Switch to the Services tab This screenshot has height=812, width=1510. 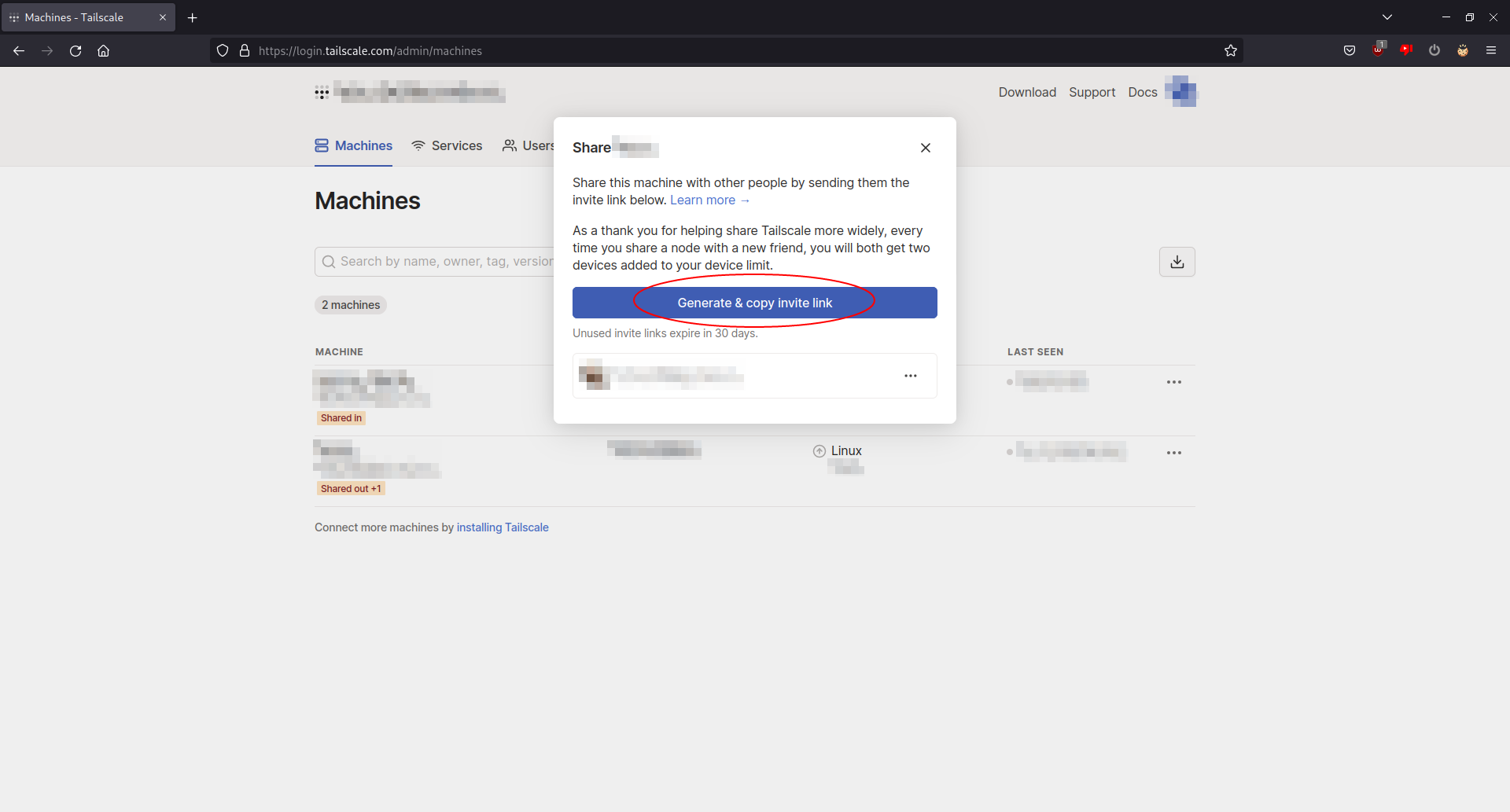[447, 145]
